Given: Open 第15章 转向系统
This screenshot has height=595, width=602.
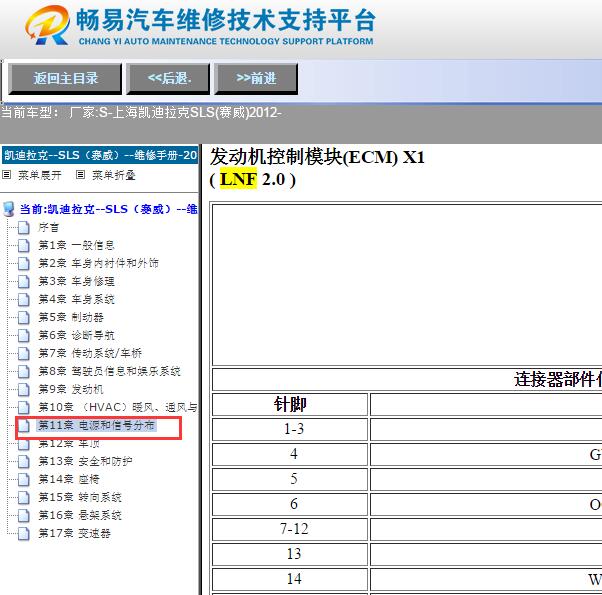Looking at the screenshot, I should [x=79, y=497].
